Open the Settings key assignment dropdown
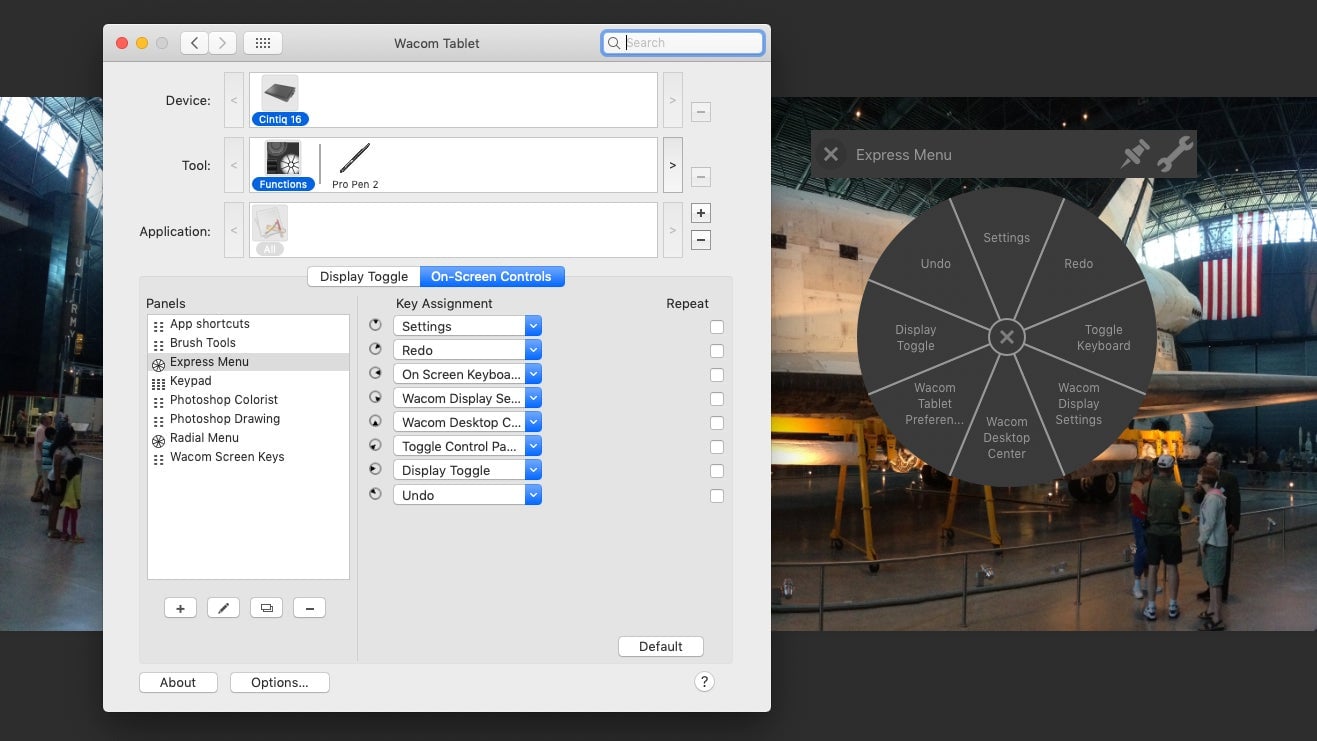Screen dimensions: 1317x741 tap(533, 326)
